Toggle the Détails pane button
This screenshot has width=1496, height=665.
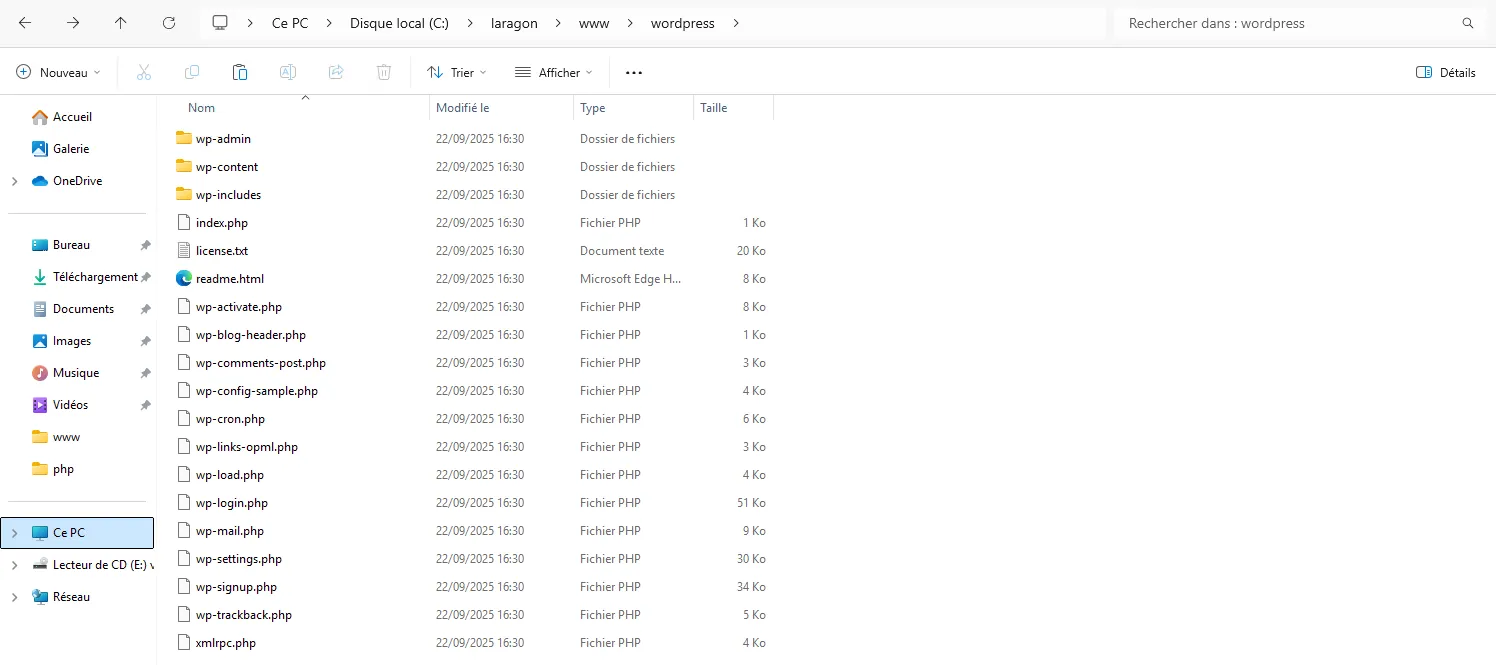[x=1446, y=72]
